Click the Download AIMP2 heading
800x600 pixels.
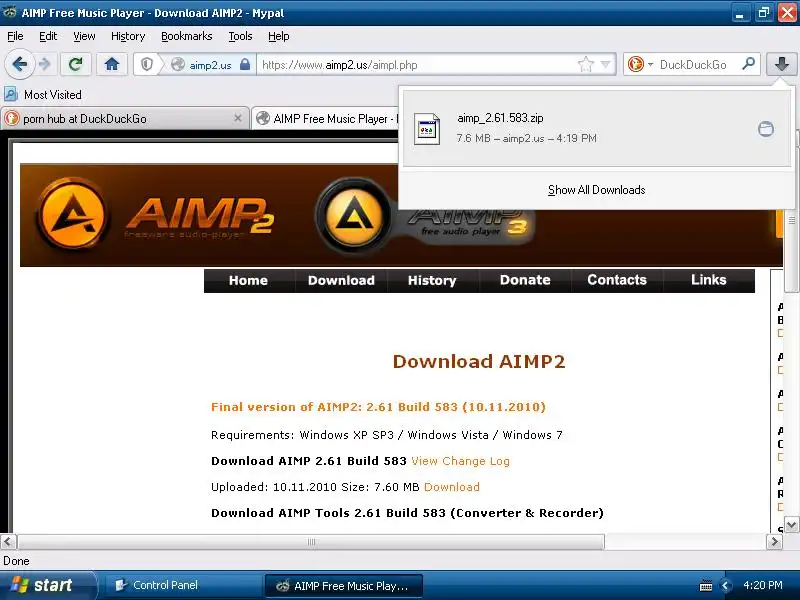click(479, 361)
